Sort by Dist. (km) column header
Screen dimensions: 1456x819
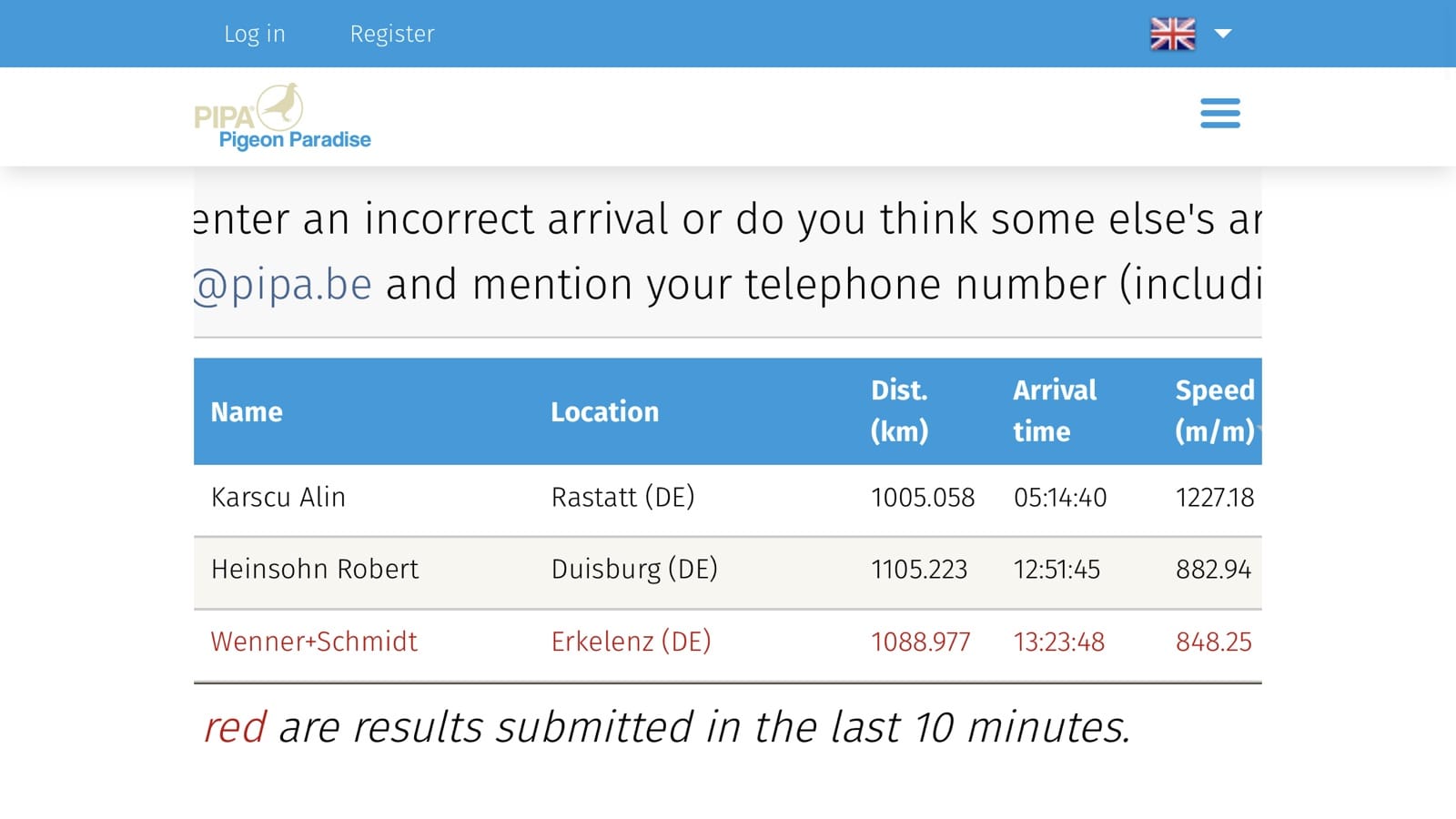click(x=899, y=410)
